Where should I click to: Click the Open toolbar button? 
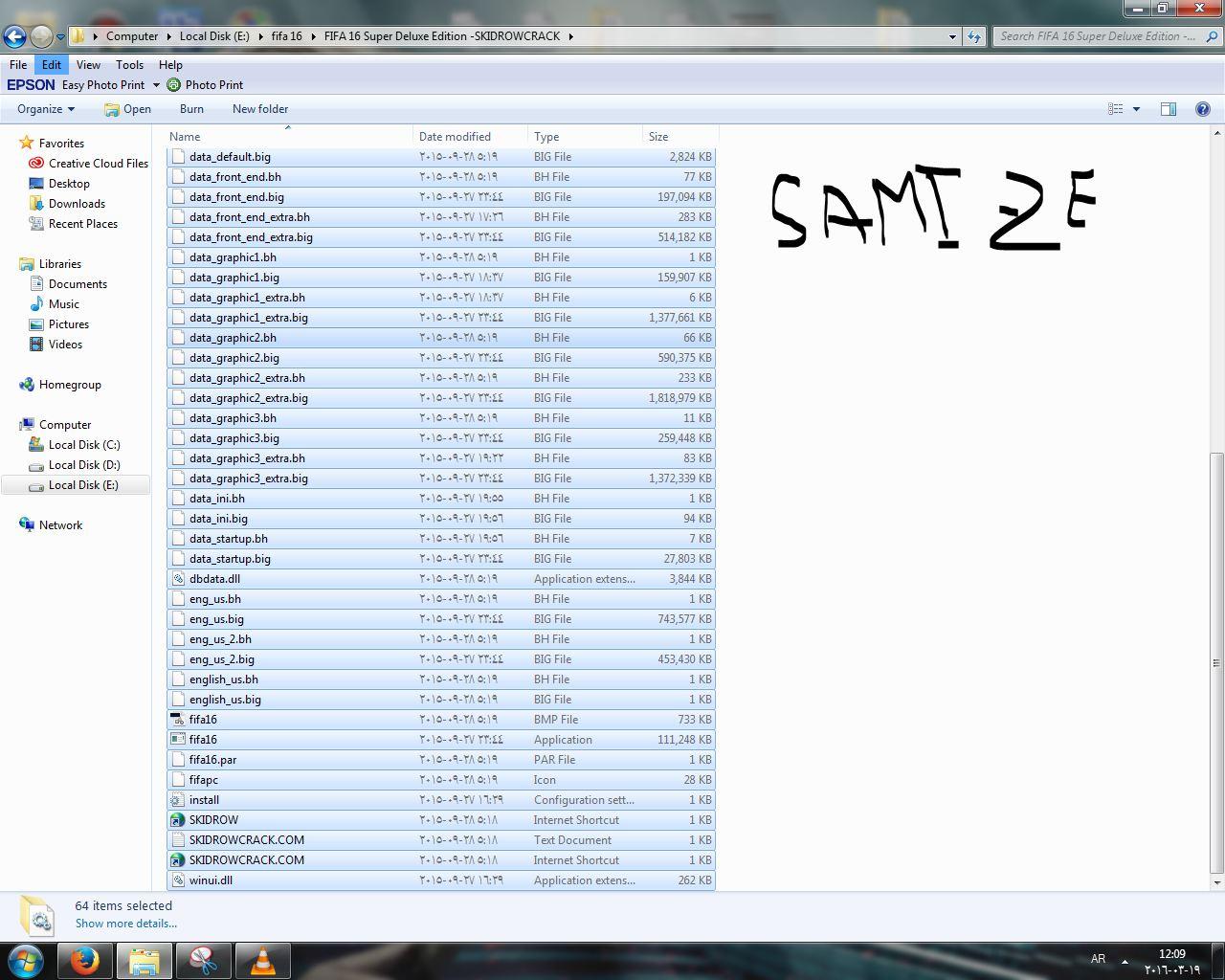(x=127, y=109)
